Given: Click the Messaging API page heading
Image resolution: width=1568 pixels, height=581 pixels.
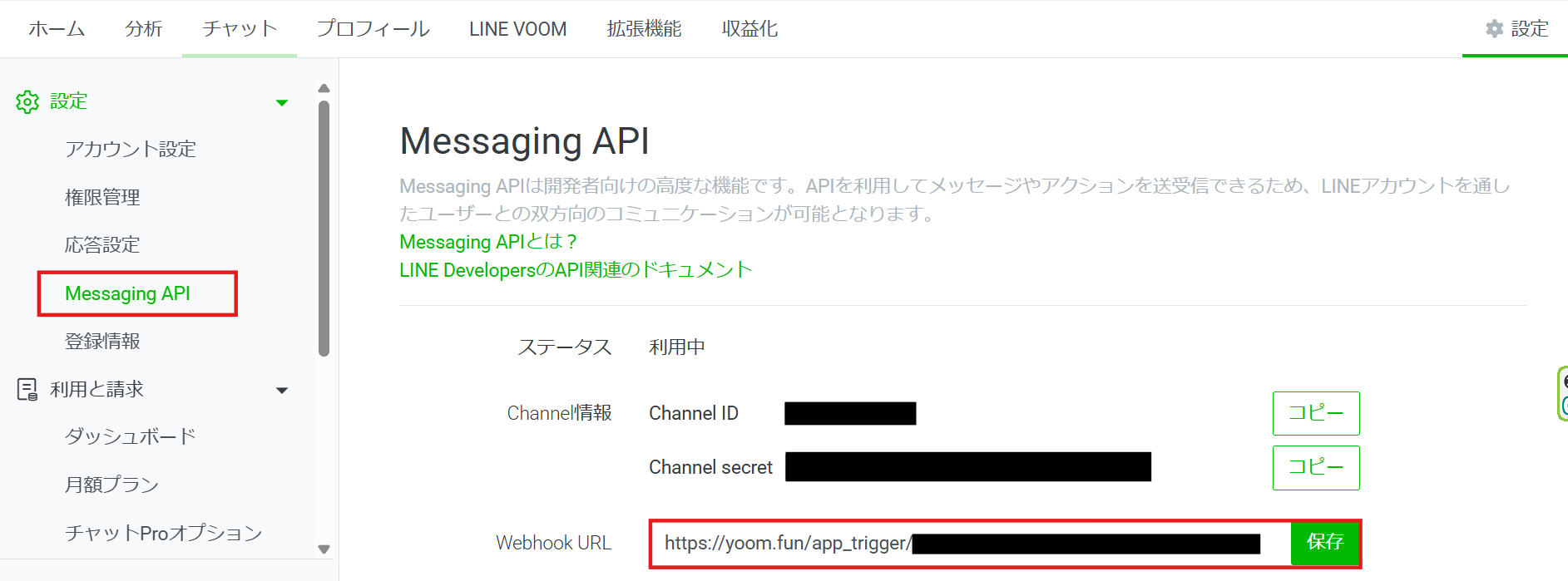Looking at the screenshot, I should [x=524, y=141].
